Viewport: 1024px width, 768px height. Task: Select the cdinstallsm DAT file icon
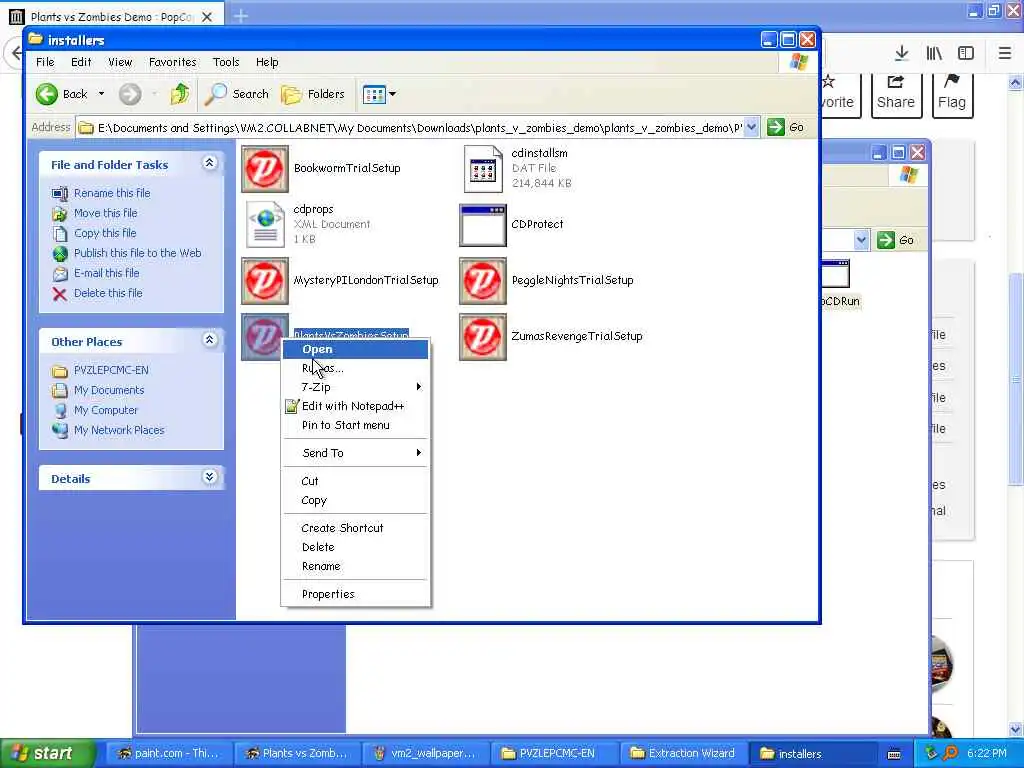[483, 169]
